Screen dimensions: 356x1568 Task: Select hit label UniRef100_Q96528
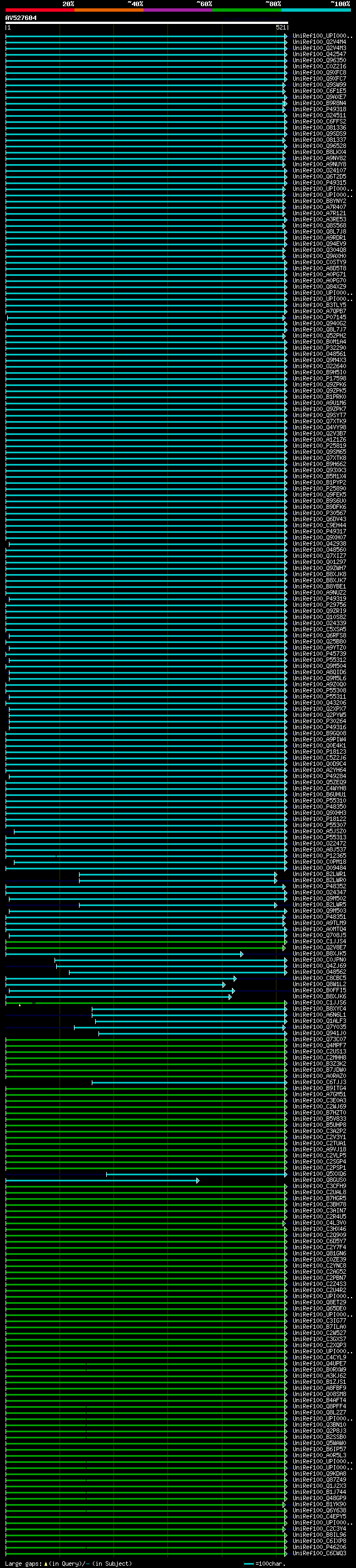pyautogui.click(x=319, y=146)
